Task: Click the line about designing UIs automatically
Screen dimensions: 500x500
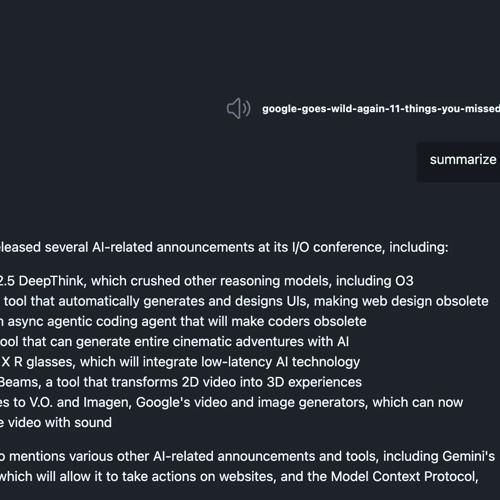Action: 244,301
